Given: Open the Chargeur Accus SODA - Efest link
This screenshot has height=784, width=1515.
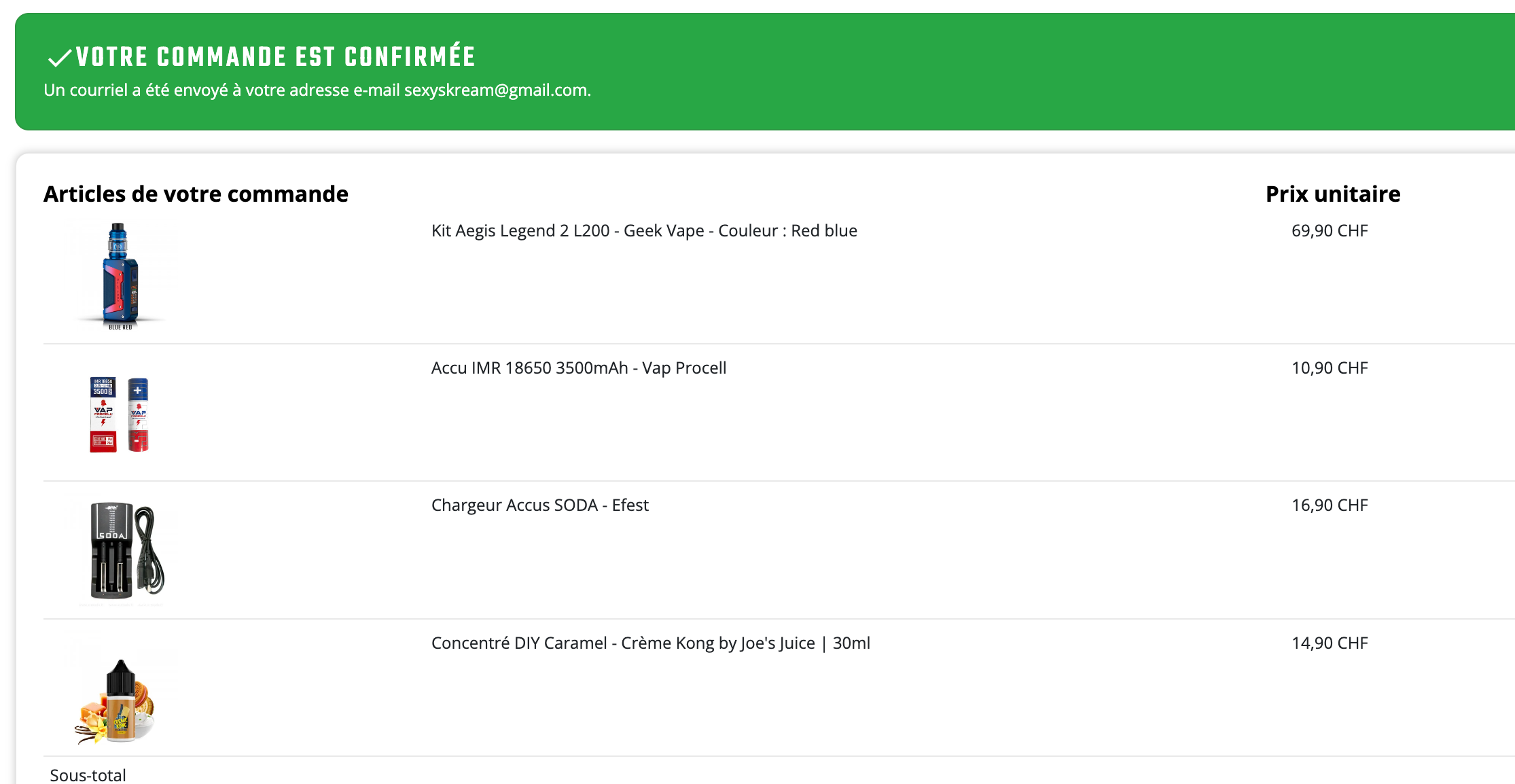Looking at the screenshot, I should [x=539, y=505].
